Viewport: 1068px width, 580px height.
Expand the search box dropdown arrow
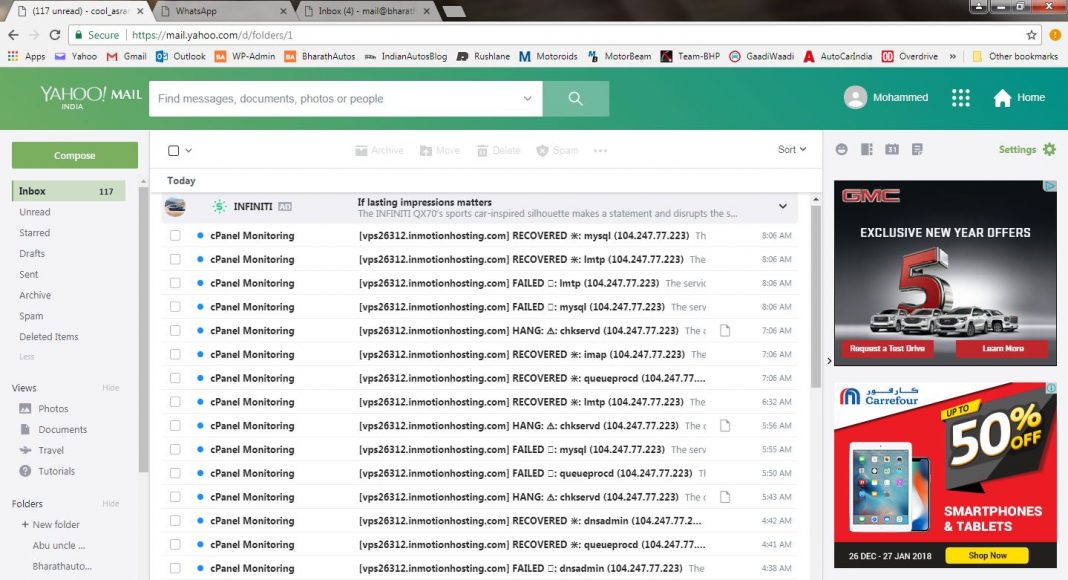[527, 99]
